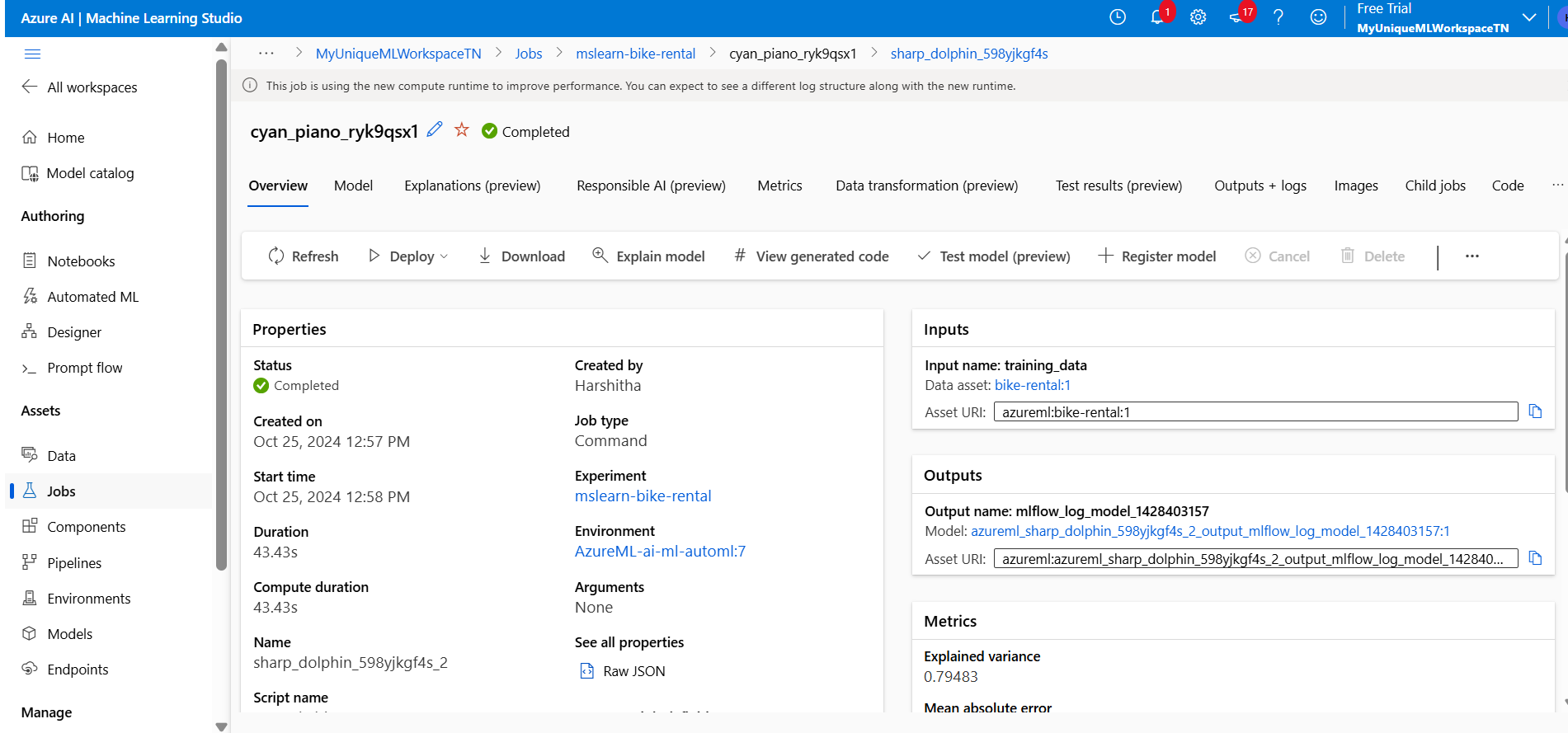The width and height of the screenshot is (1568, 733).
Task: Open AzureML-ai-ml-automl:7 environment link
Action: [x=660, y=552]
